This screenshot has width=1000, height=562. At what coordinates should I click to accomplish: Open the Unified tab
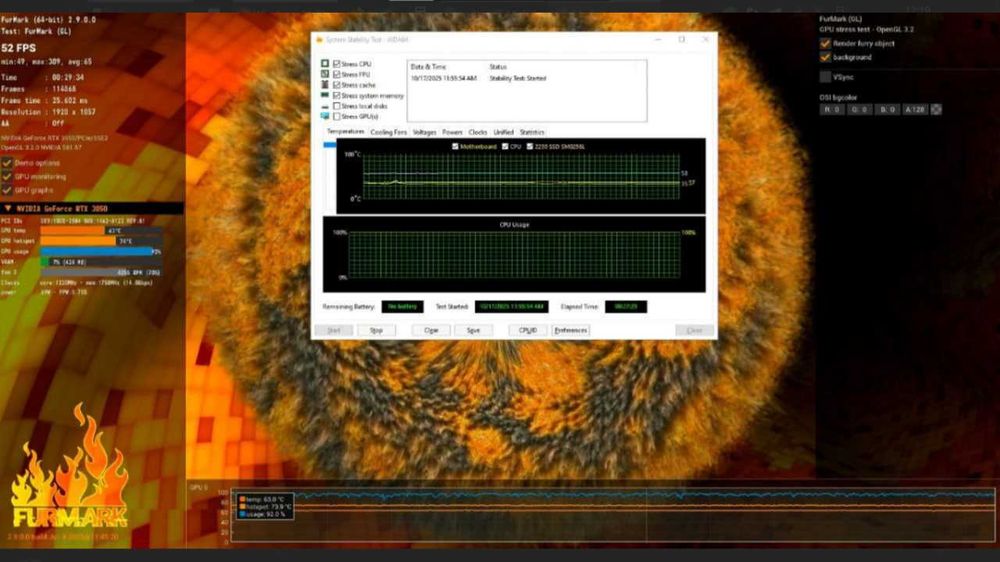pyautogui.click(x=503, y=132)
